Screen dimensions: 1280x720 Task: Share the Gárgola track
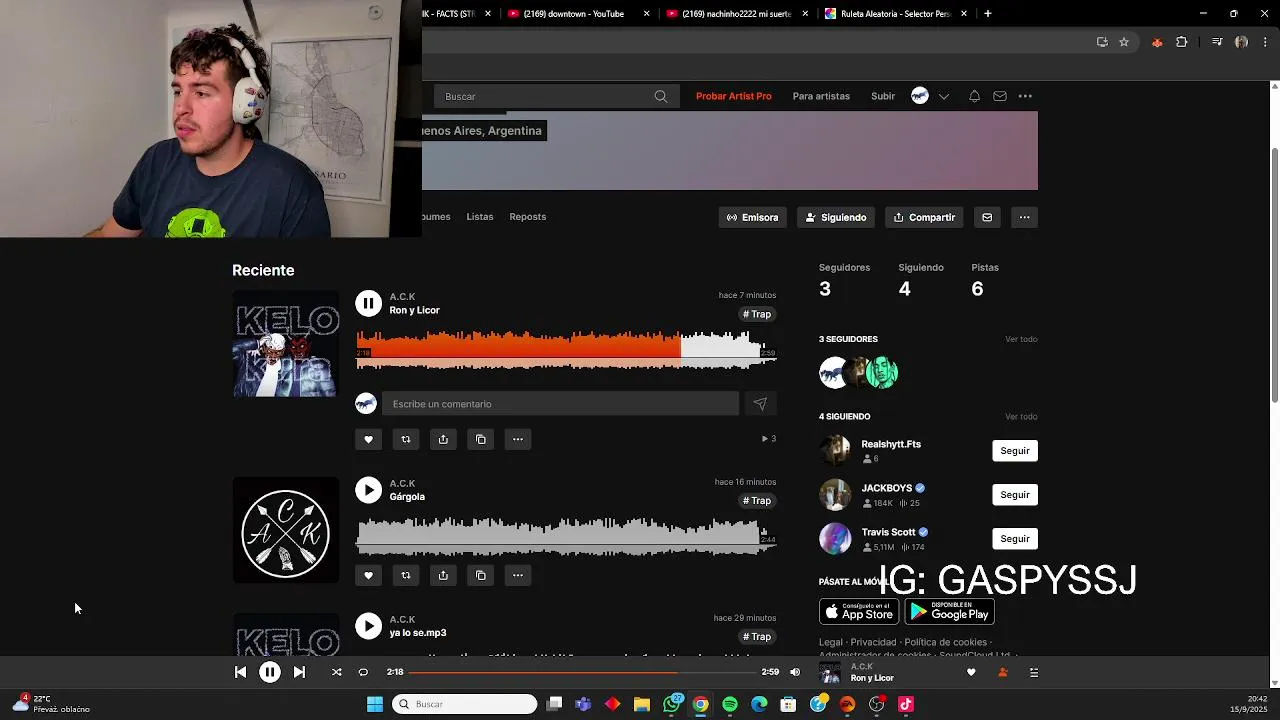tap(443, 575)
